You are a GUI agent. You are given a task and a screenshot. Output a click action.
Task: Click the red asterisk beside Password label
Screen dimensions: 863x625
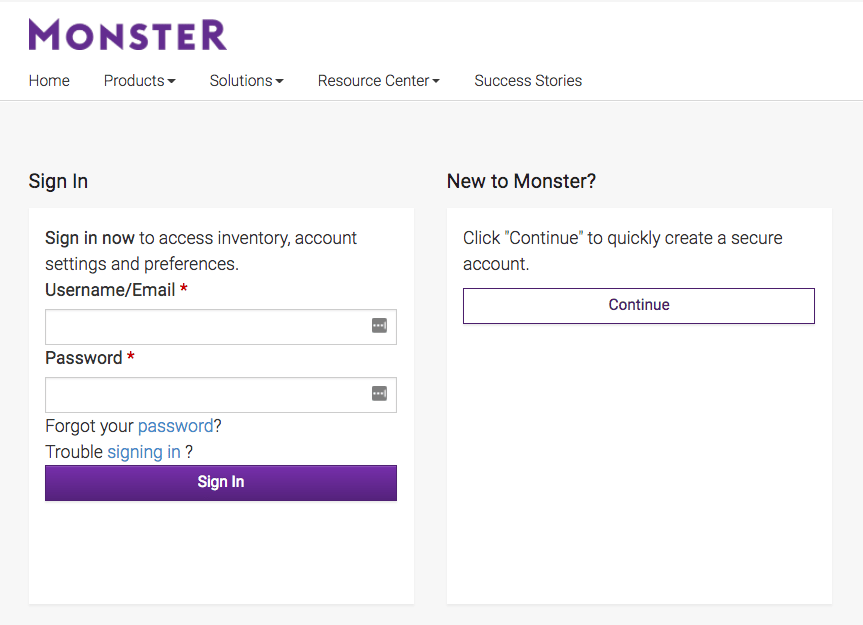pyautogui.click(x=131, y=357)
